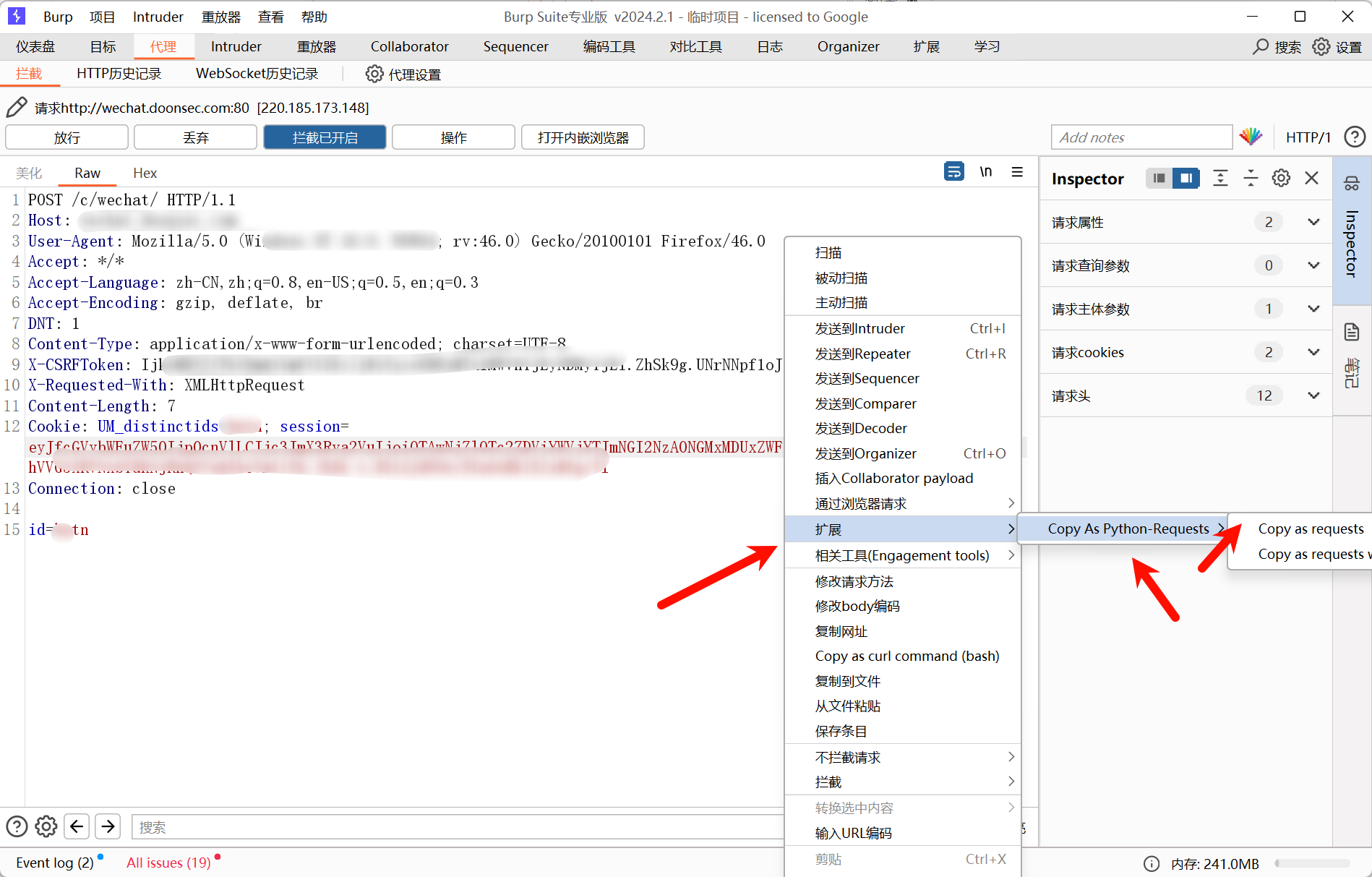Click the 放行 (forward) button

[67, 137]
